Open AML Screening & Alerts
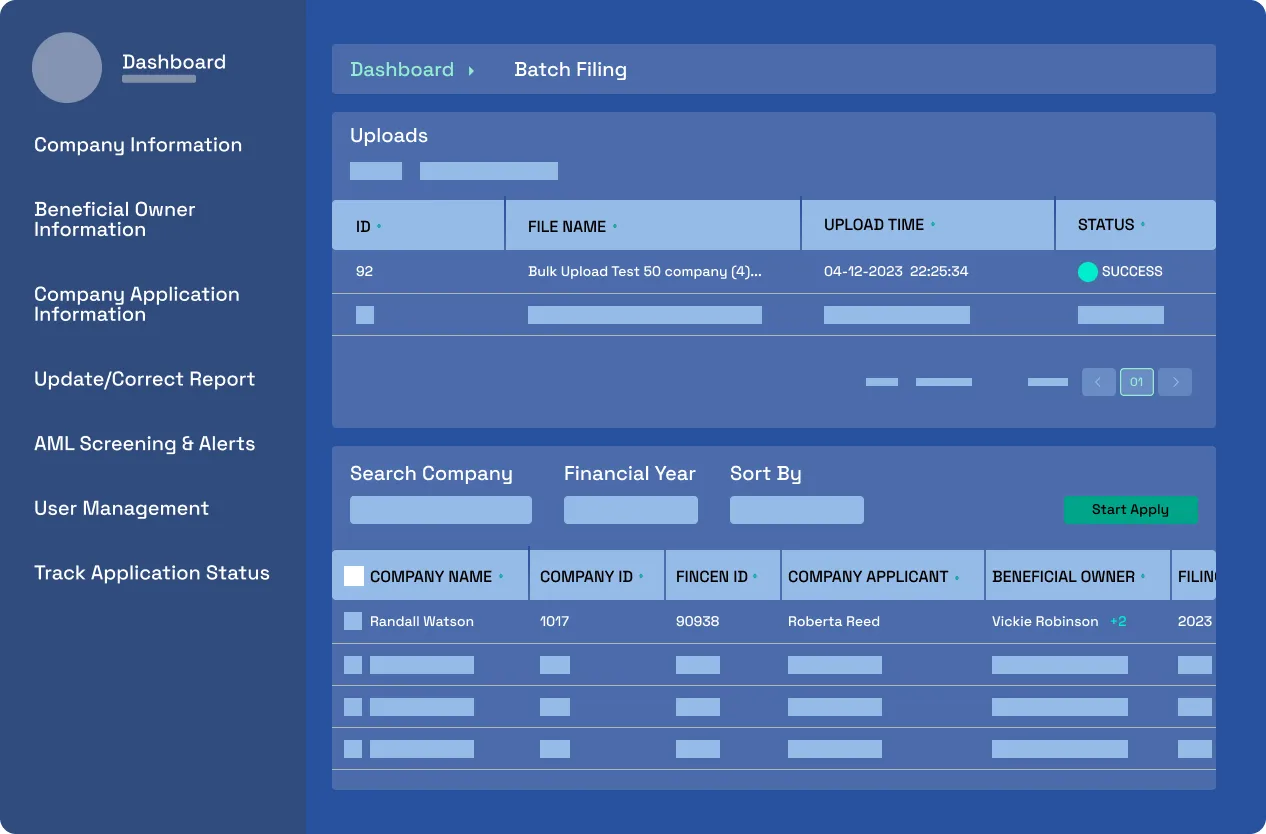Screen dimensions: 1266x834 (x=144, y=443)
